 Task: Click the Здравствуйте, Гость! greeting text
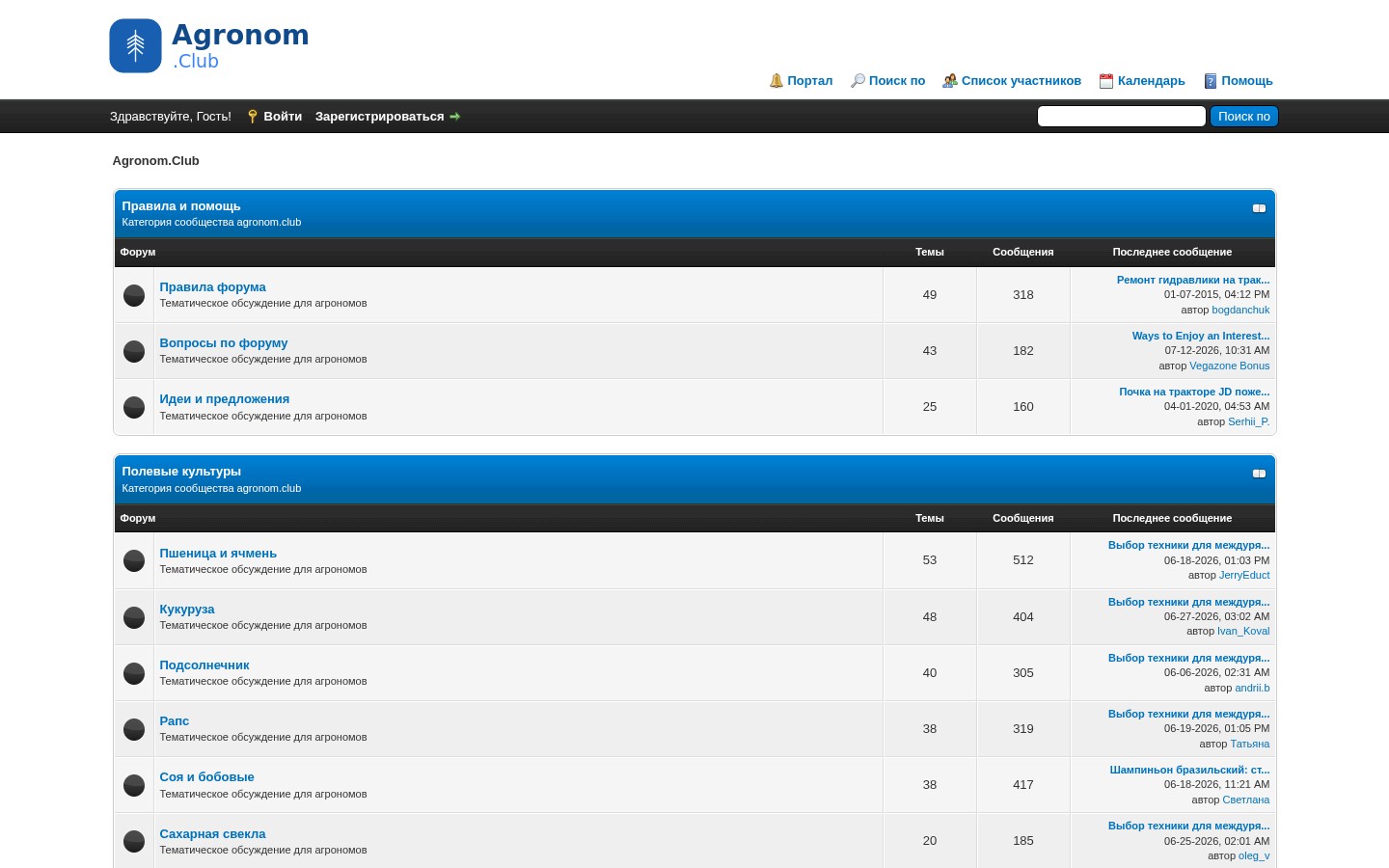(171, 117)
